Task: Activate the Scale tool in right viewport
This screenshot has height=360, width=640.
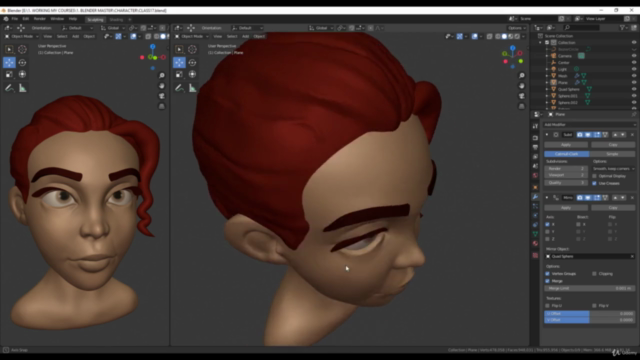Action: coord(179,74)
